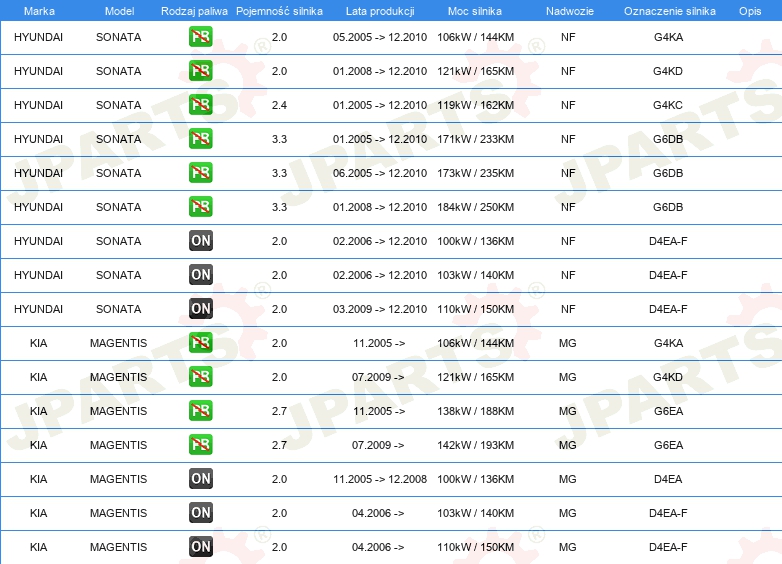Select the G4KC engine code cell
The height and width of the screenshot is (564, 782).
coord(667,105)
